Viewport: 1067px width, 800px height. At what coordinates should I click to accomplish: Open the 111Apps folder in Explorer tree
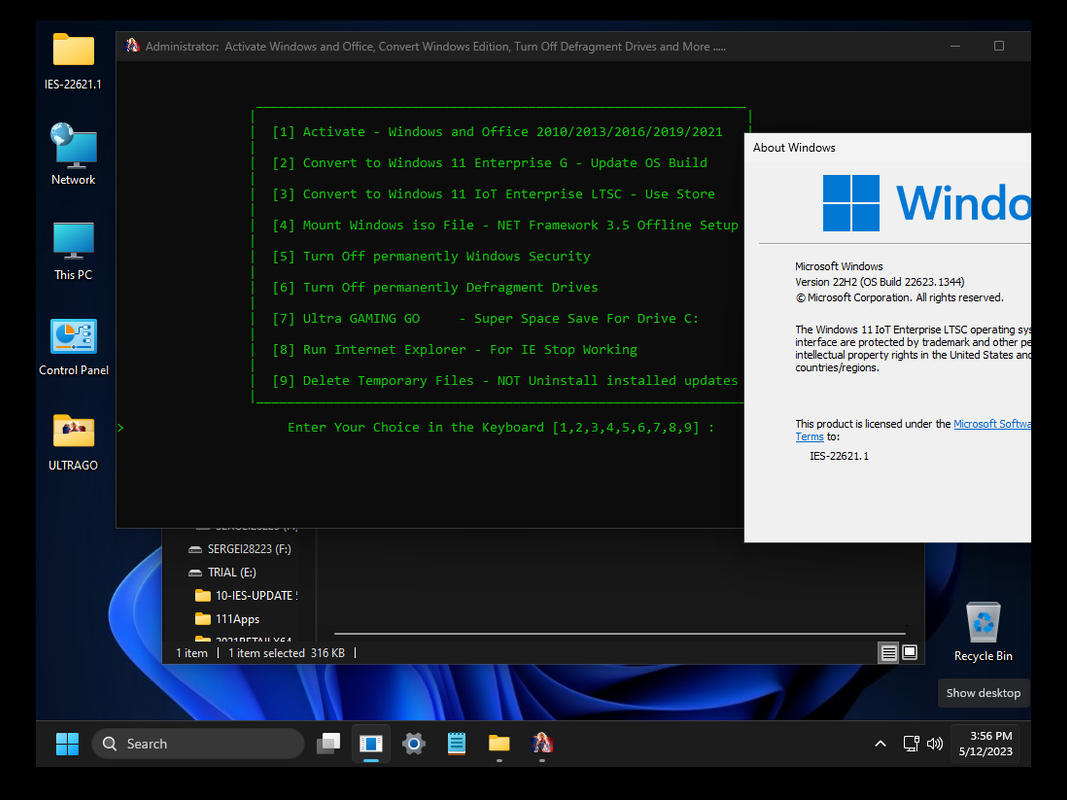tap(227, 619)
